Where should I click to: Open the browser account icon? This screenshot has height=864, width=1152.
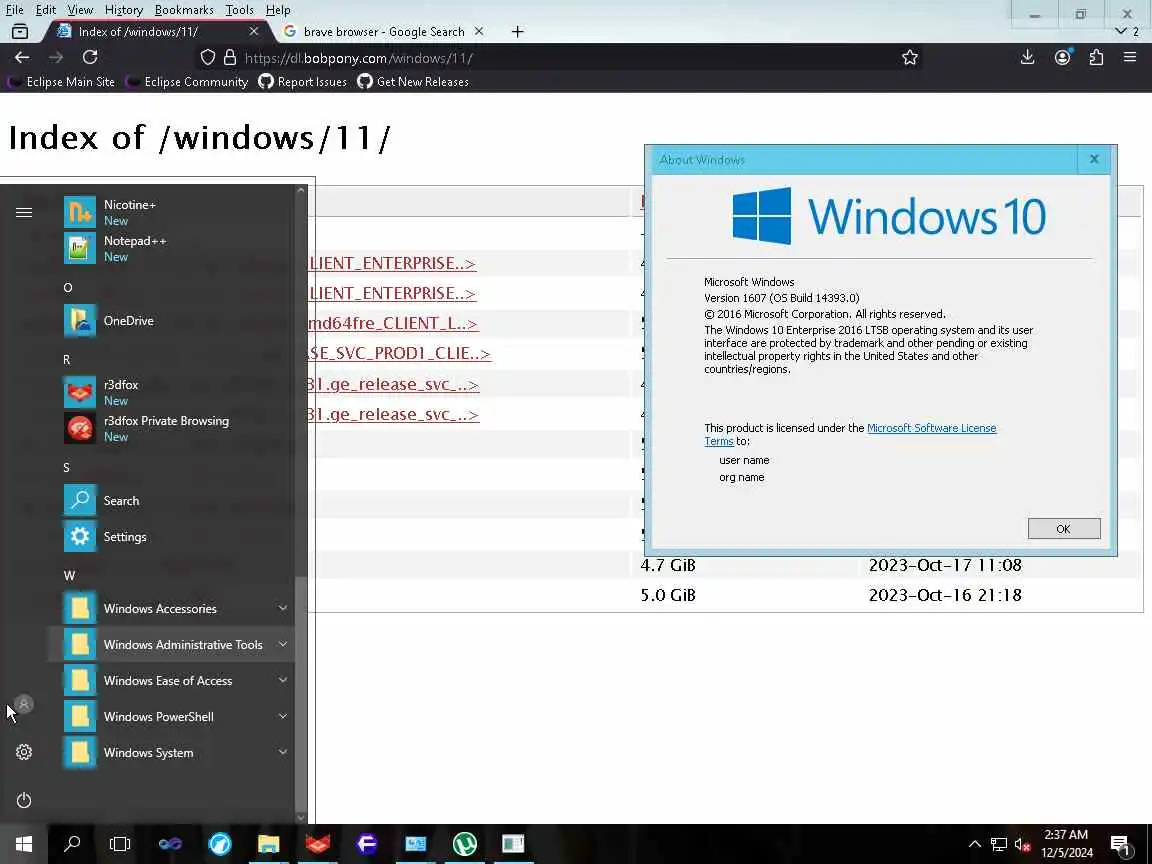point(1062,57)
